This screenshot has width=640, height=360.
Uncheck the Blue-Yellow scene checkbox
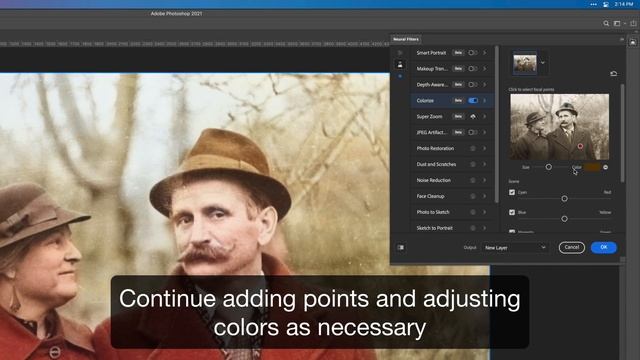click(512, 212)
